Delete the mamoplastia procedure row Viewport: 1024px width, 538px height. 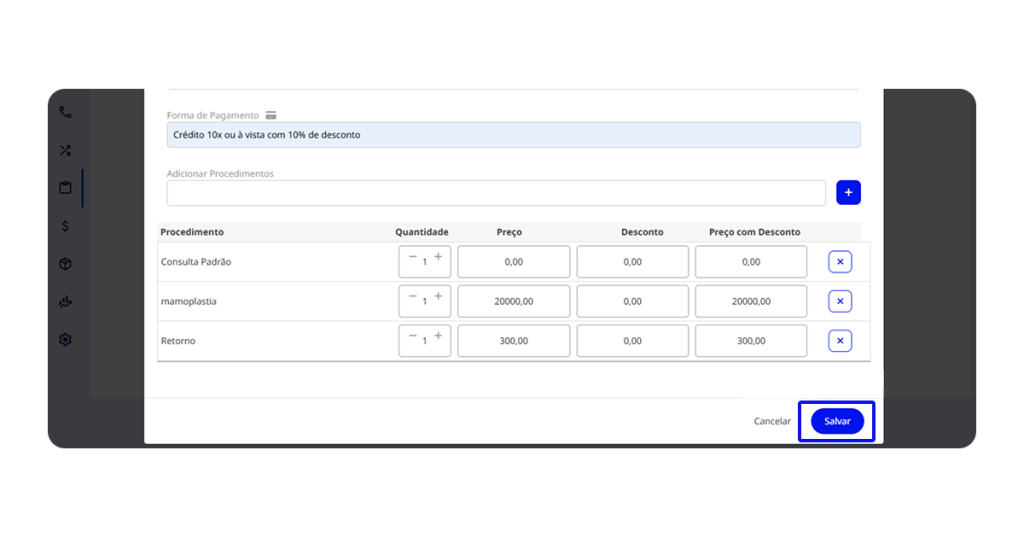(839, 301)
